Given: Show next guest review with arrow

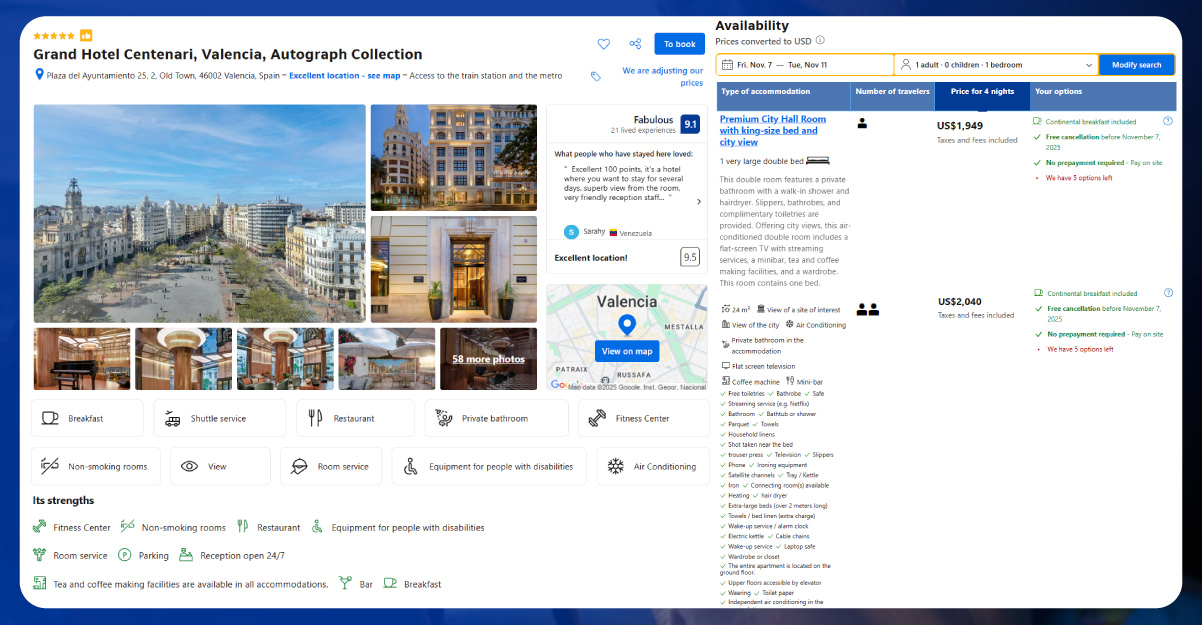Looking at the screenshot, I should tap(698, 202).
